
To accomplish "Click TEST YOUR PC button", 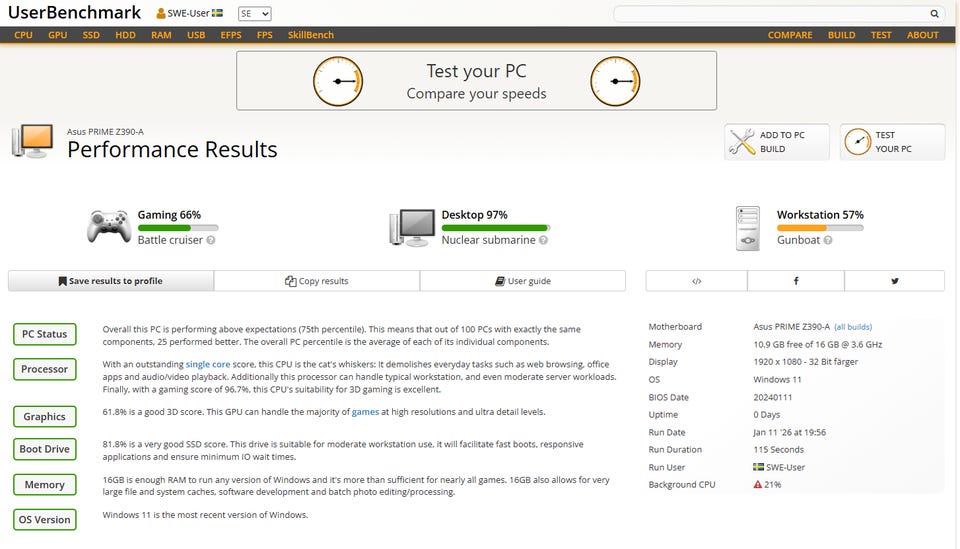I will 893,142.
